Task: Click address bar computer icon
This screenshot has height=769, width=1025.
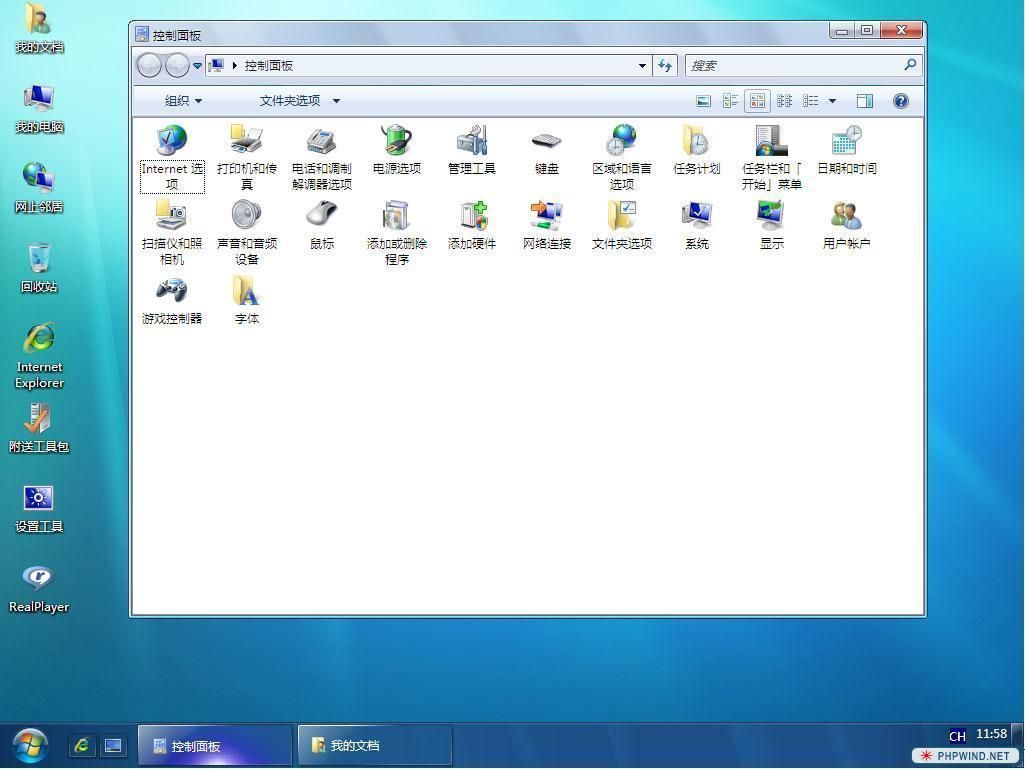Action: click(x=216, y=65)
